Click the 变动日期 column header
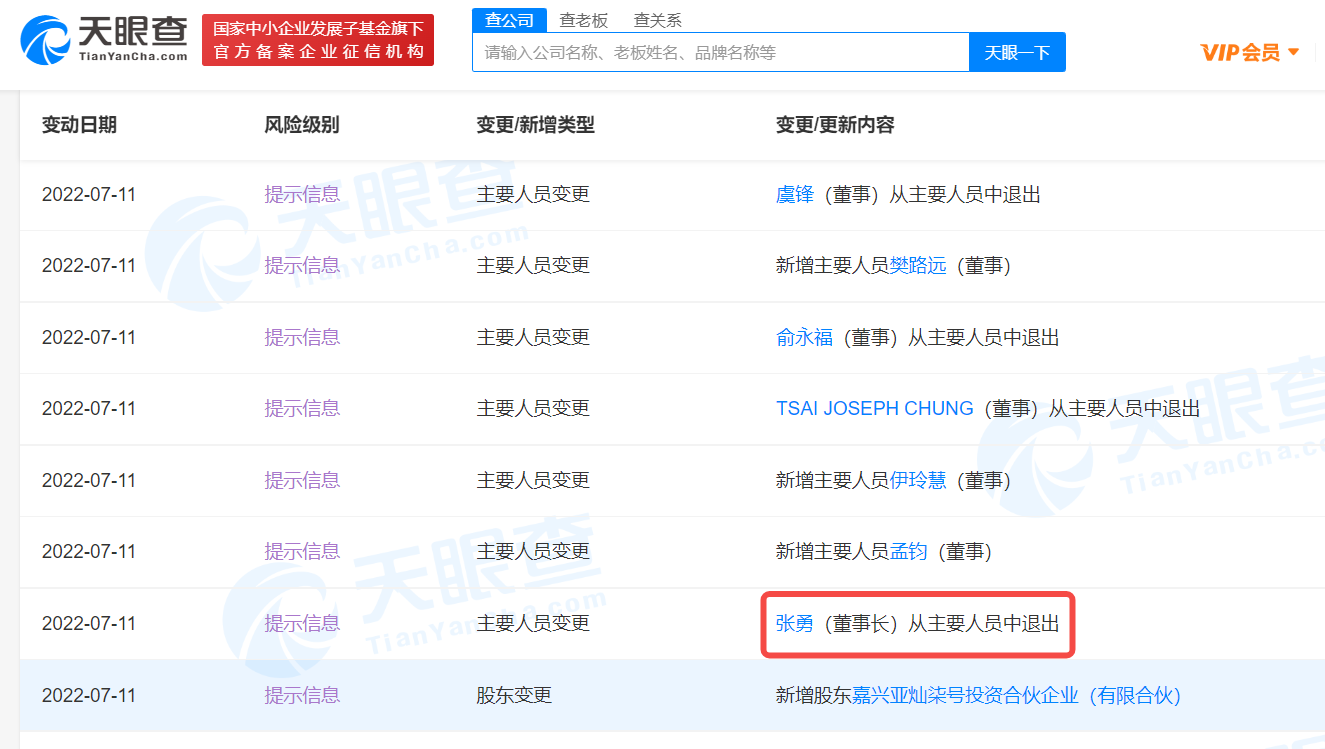Viewport: 1325px width, 749px height. tap(79, 125)
